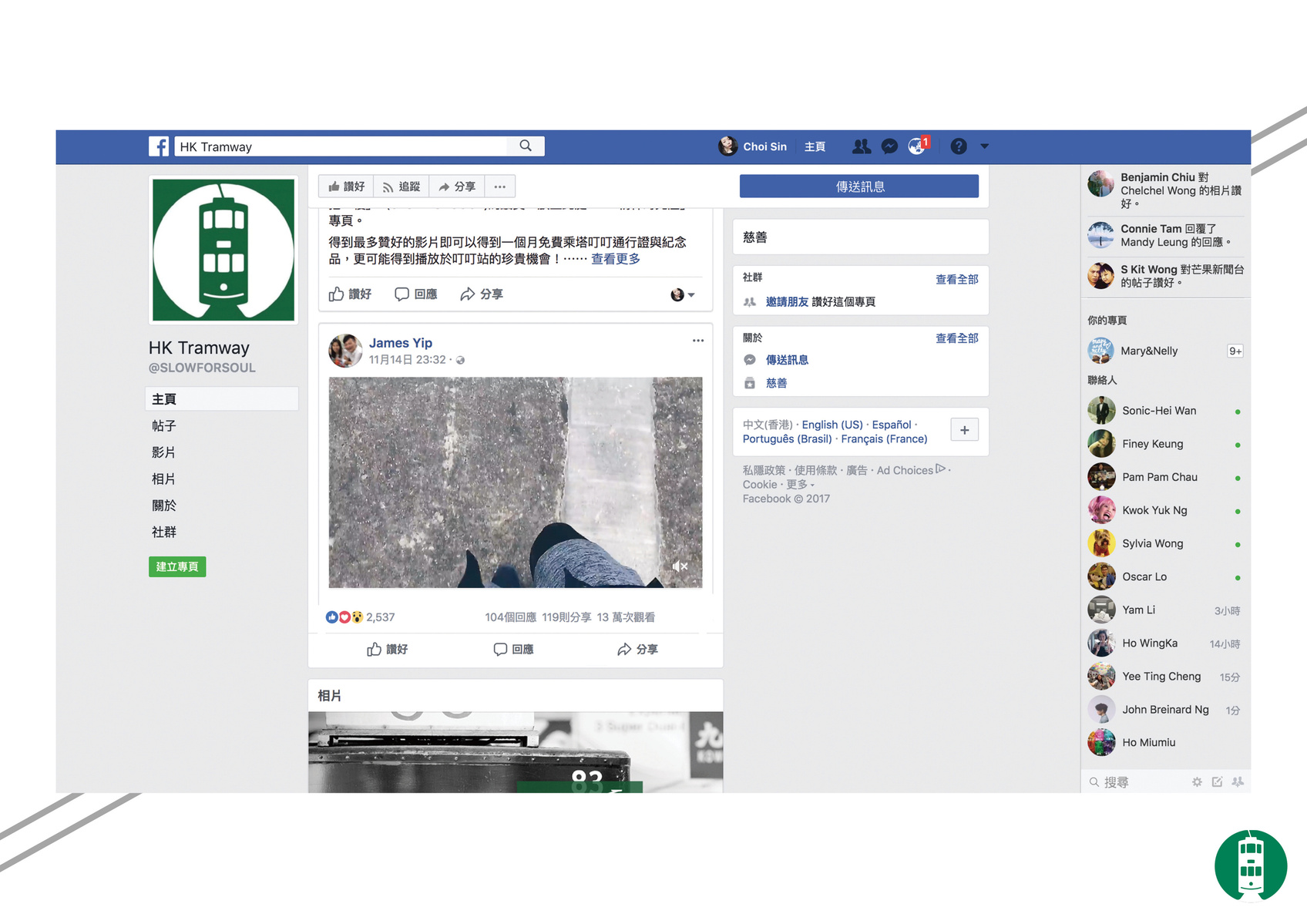Image resolution: width=1307 pixels, height=924 pixels.
Task: Open 119則分享 shares count
Action: [x=566, y=617]
